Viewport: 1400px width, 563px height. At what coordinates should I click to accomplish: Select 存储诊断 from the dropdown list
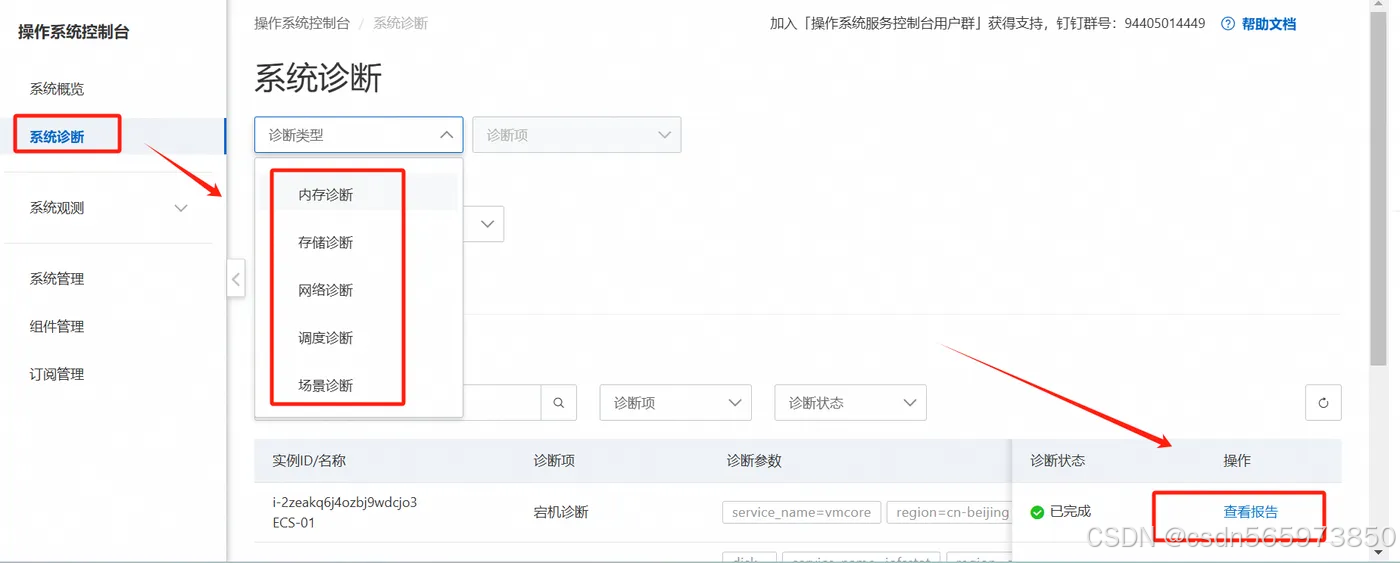[358, 243]
